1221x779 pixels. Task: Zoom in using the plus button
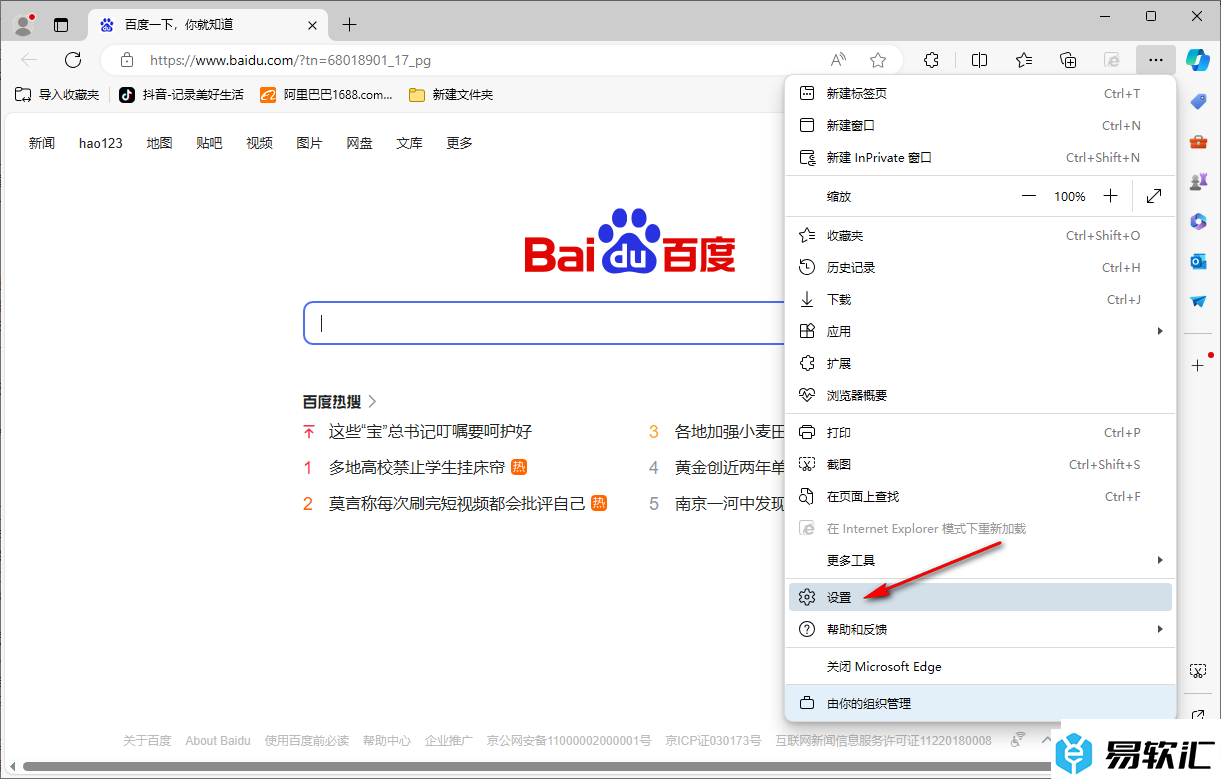(1110, 197)
